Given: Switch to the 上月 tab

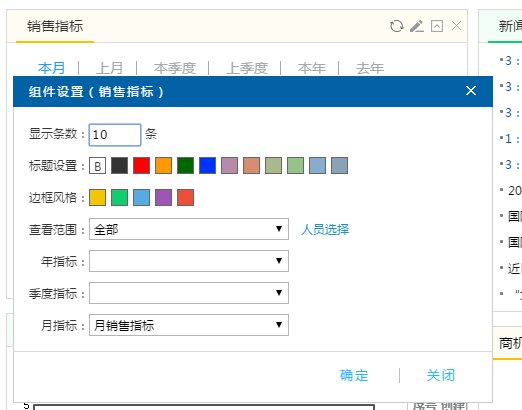Looking at the screenshot, I should click(x=109, y=68).
